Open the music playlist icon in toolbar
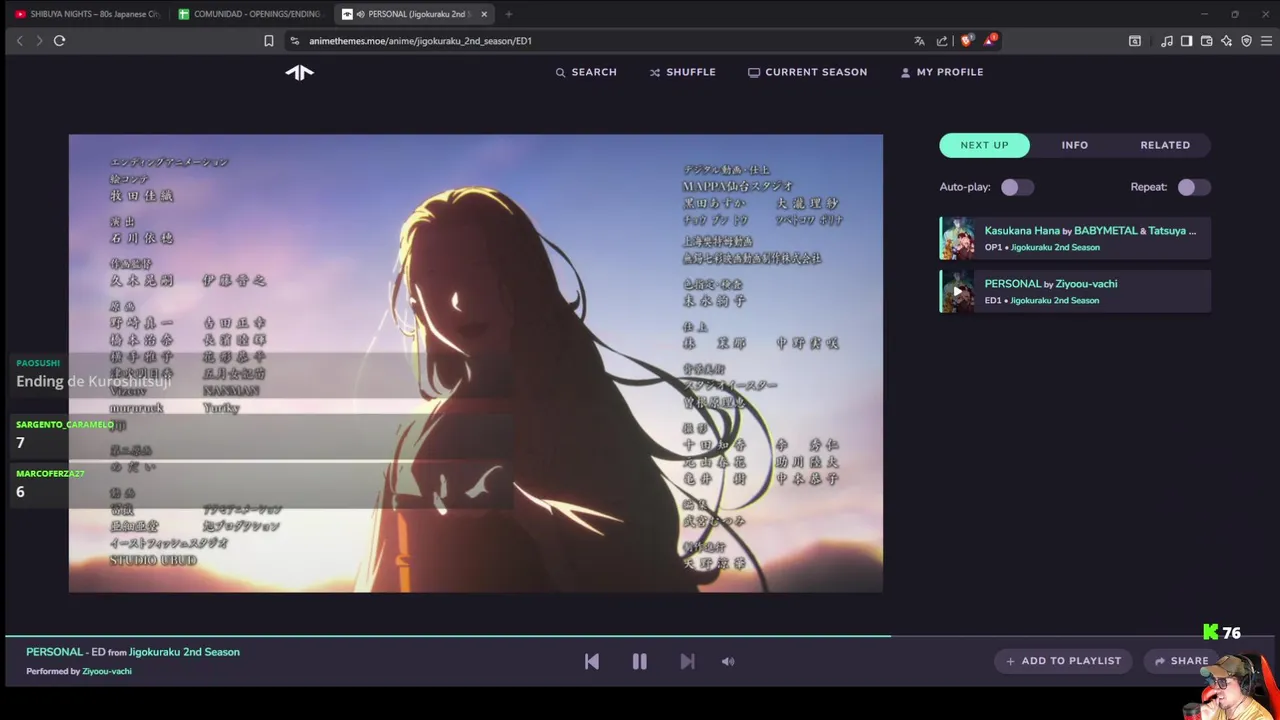 coord(1167,41)
